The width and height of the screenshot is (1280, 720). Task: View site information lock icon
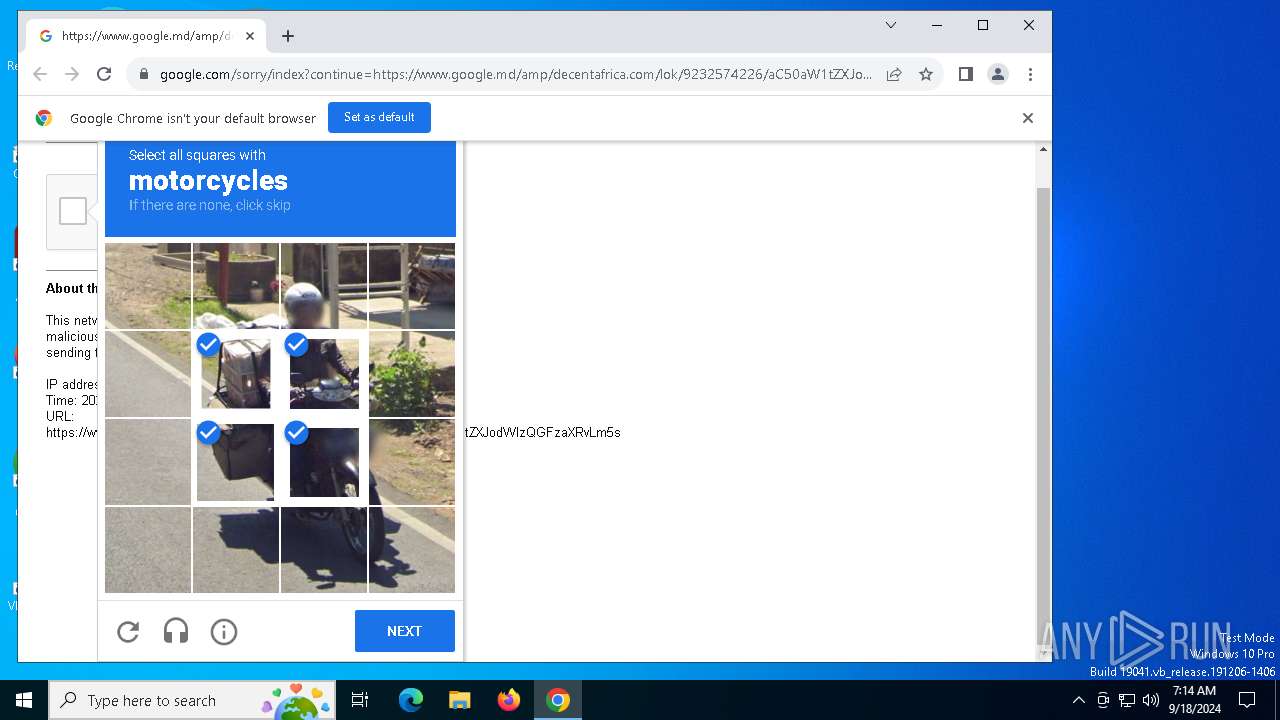(144, 74)
